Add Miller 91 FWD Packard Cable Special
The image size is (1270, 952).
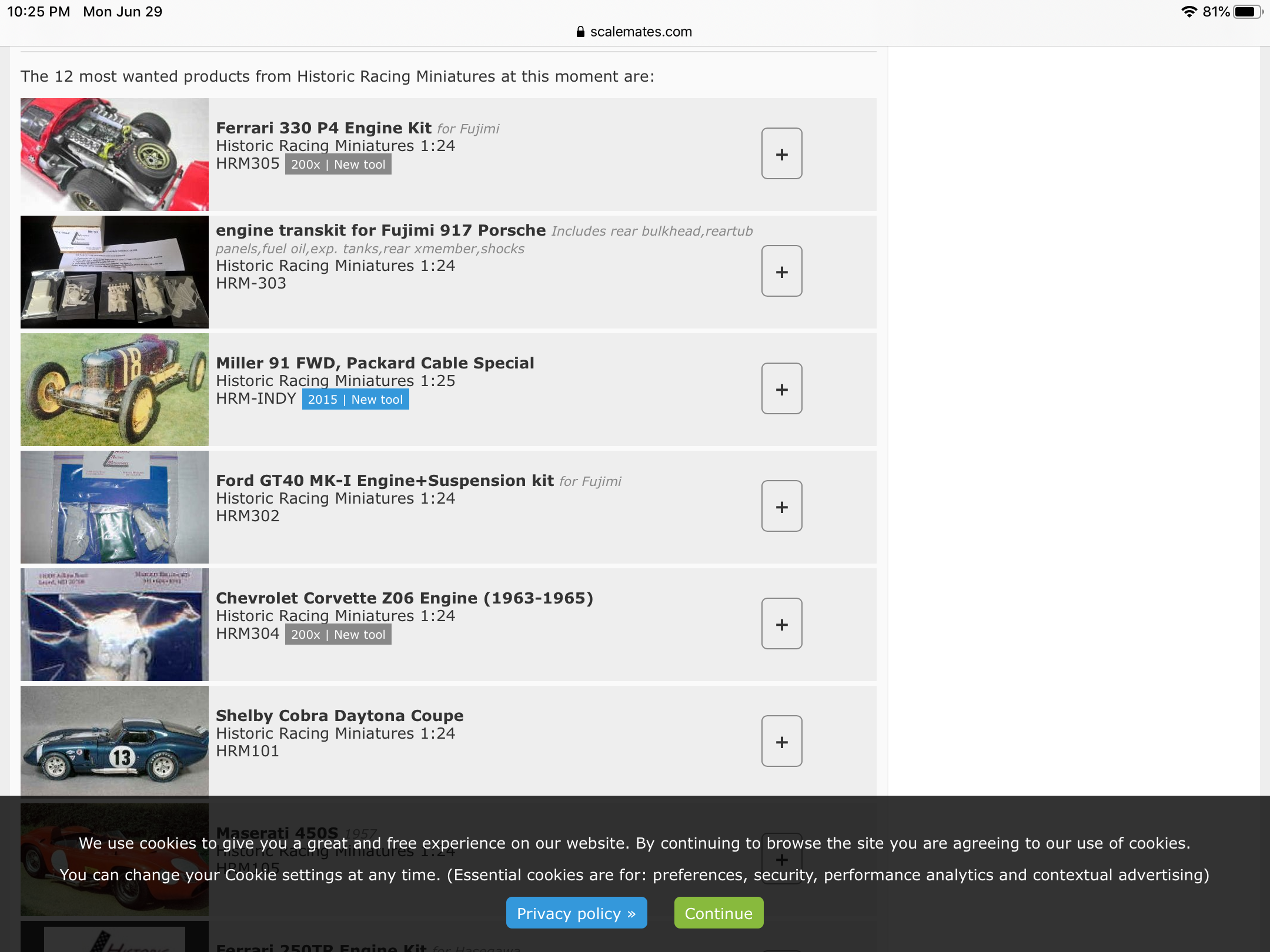[x=781, y=389]
